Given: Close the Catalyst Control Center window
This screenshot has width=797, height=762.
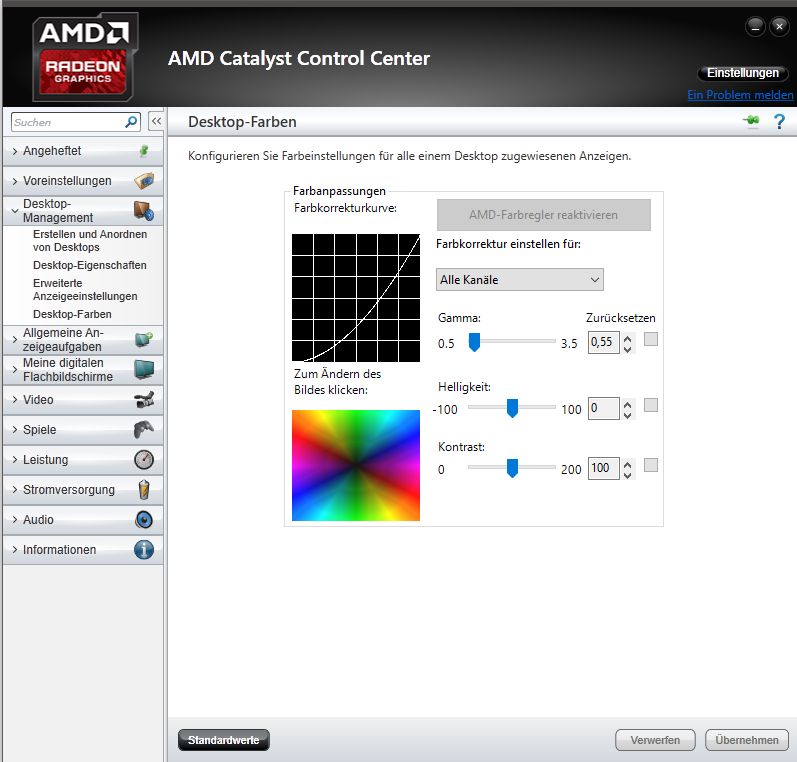Looking at the screenshot, I should point(779,26).
